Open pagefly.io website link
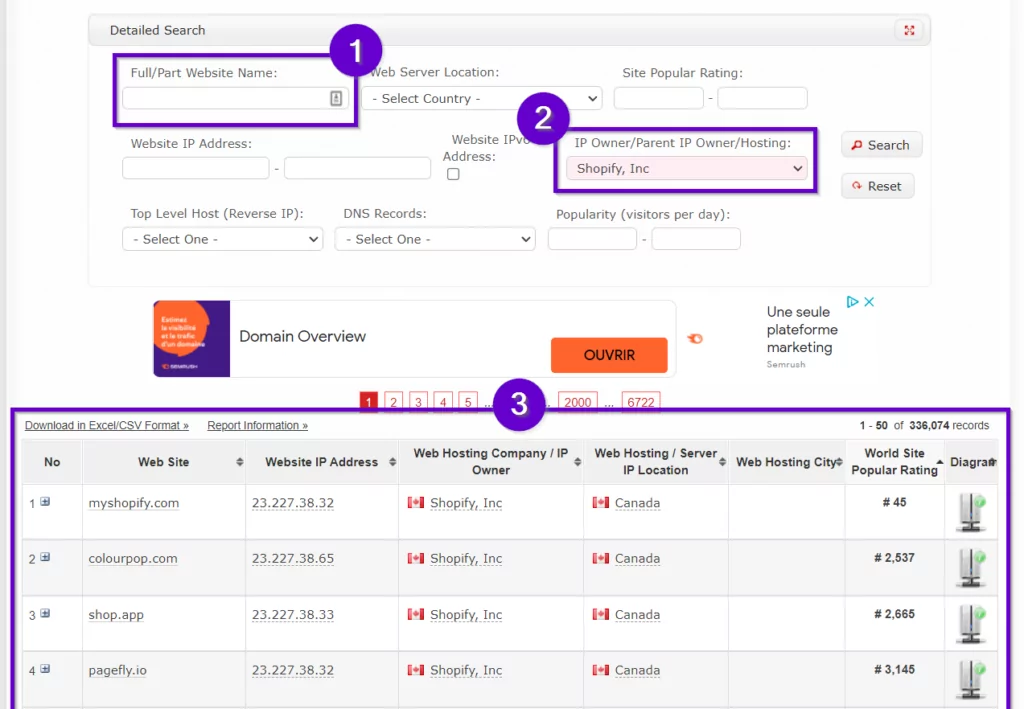The image size is (1024, 709). [x=118, y=670]
